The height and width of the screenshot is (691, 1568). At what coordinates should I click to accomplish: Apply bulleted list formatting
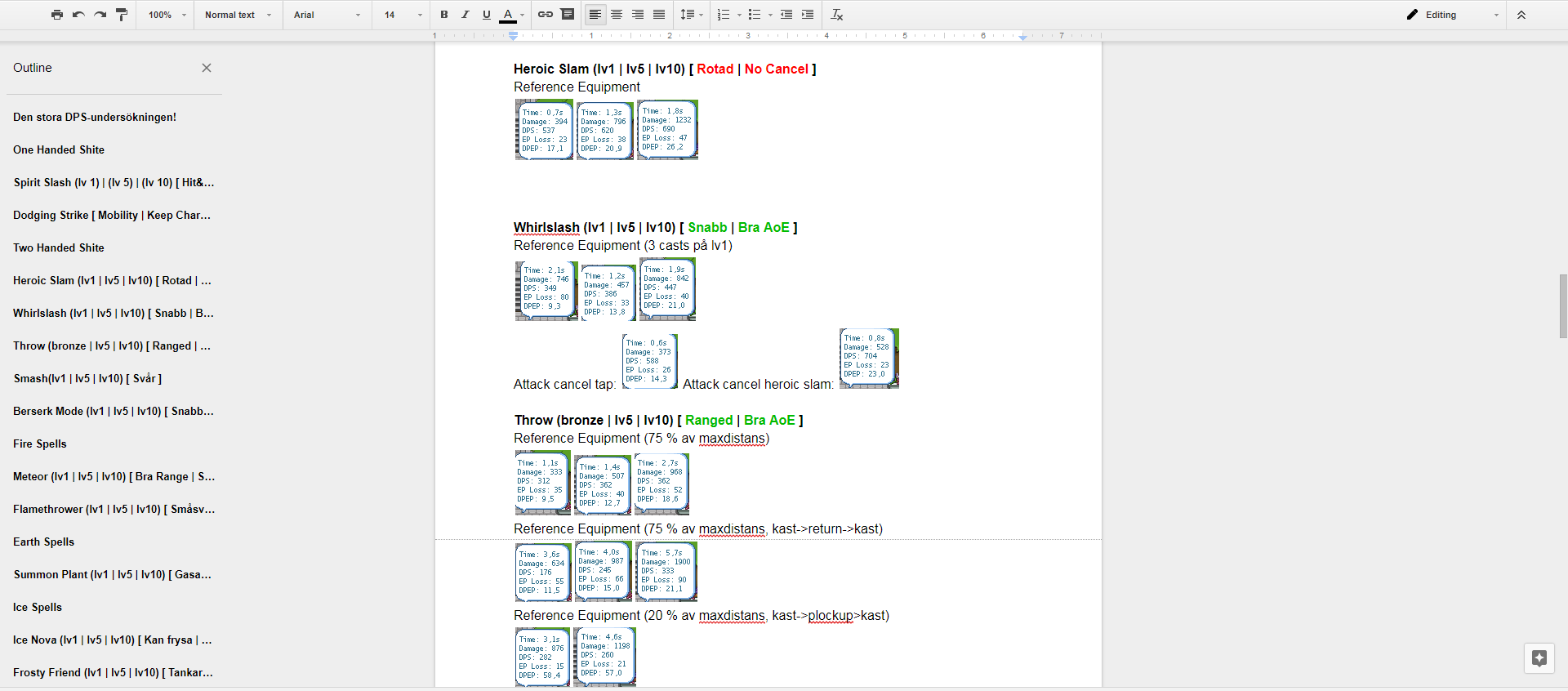(x=755, y=15)
